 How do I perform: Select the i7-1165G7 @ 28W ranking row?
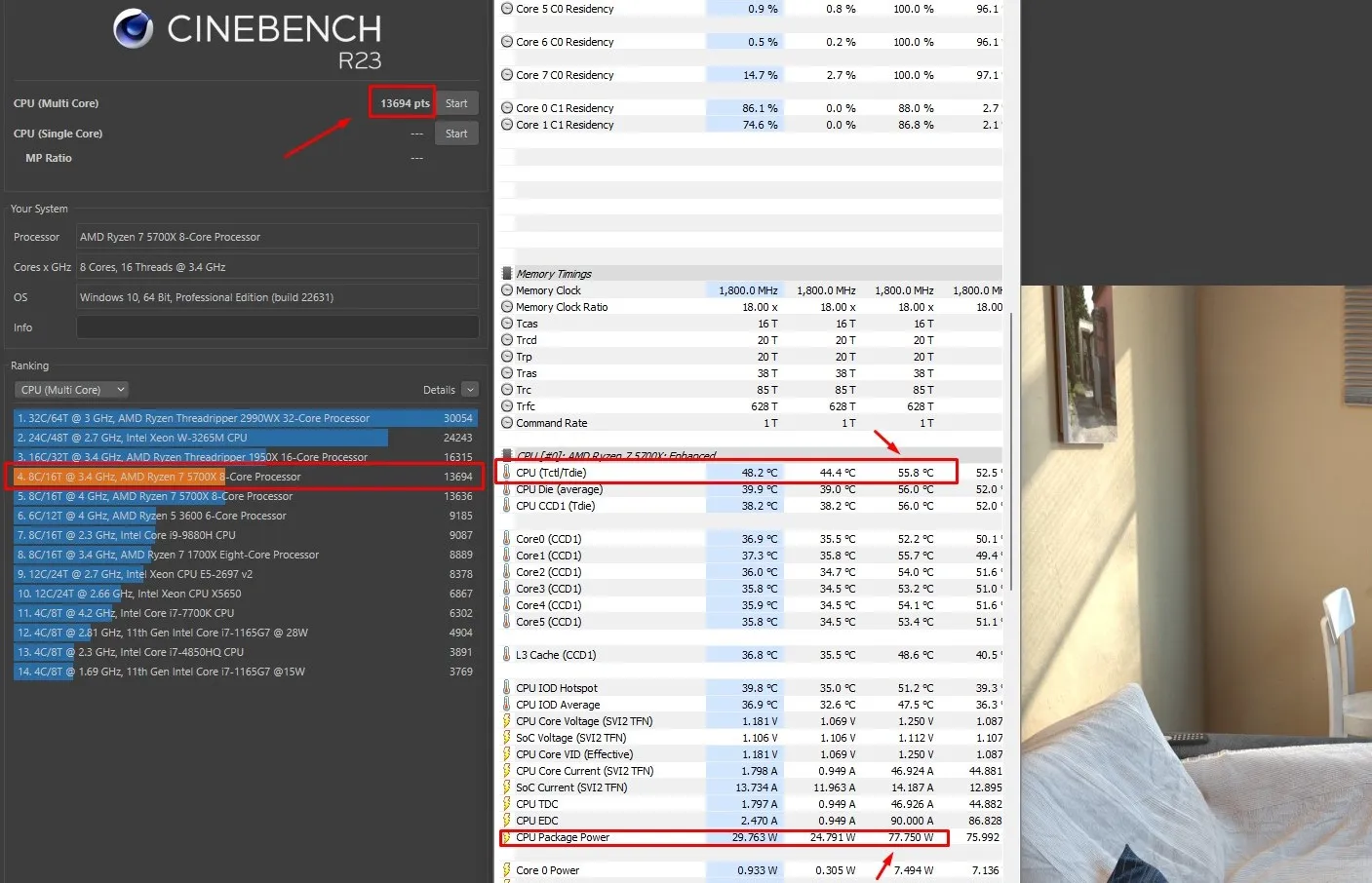pyautogui.click(x=245, y=633)
